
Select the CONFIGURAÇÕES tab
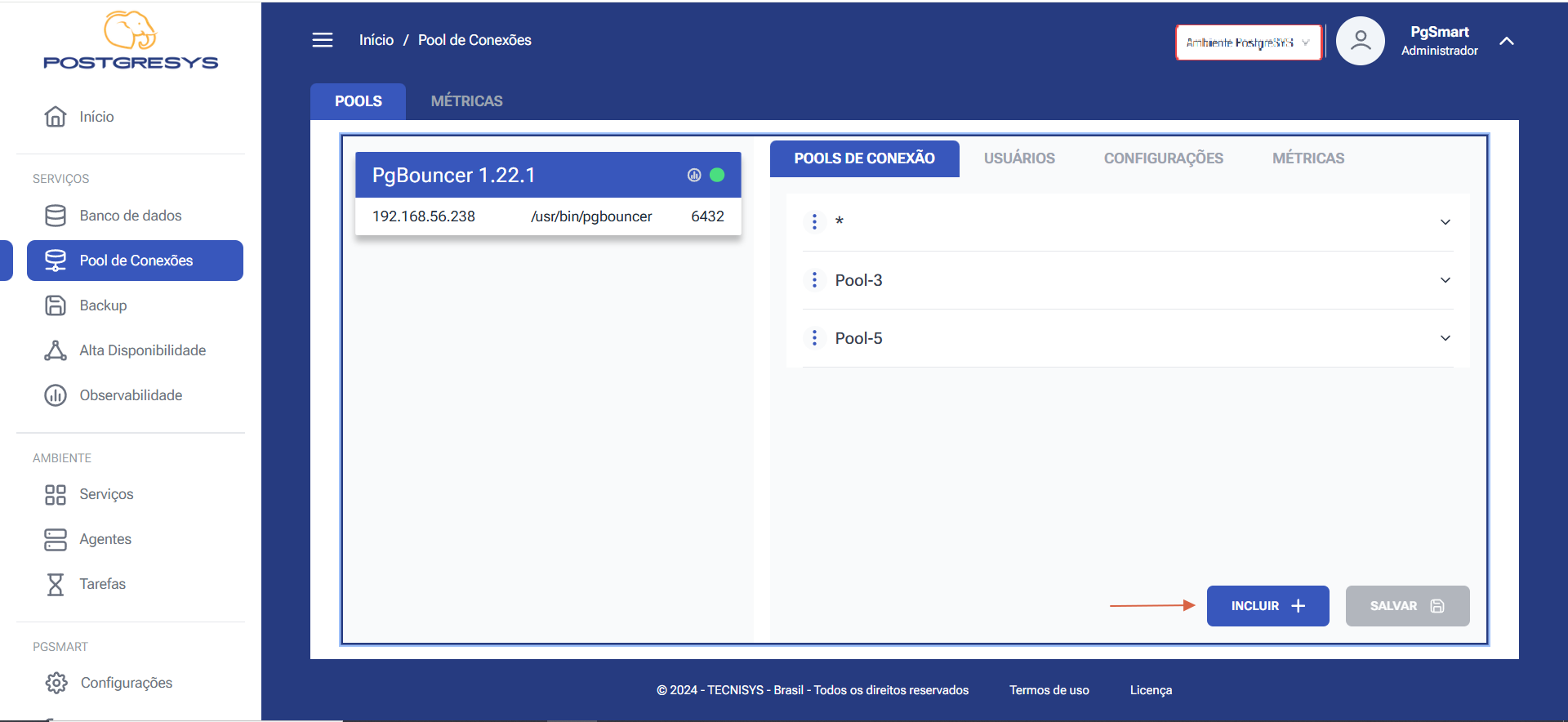click(1164, 158)
